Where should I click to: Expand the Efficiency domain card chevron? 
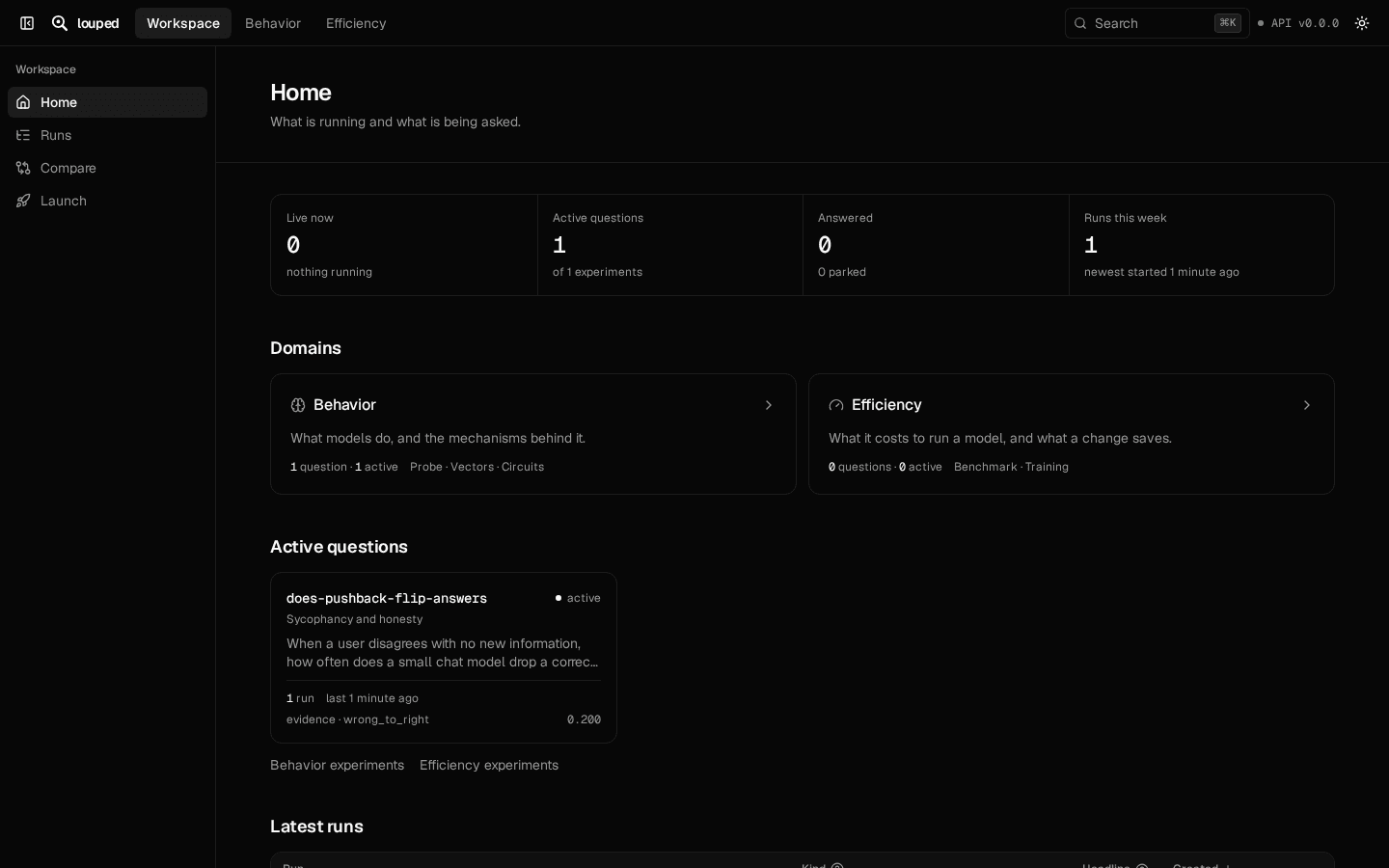coord(1307,405)
